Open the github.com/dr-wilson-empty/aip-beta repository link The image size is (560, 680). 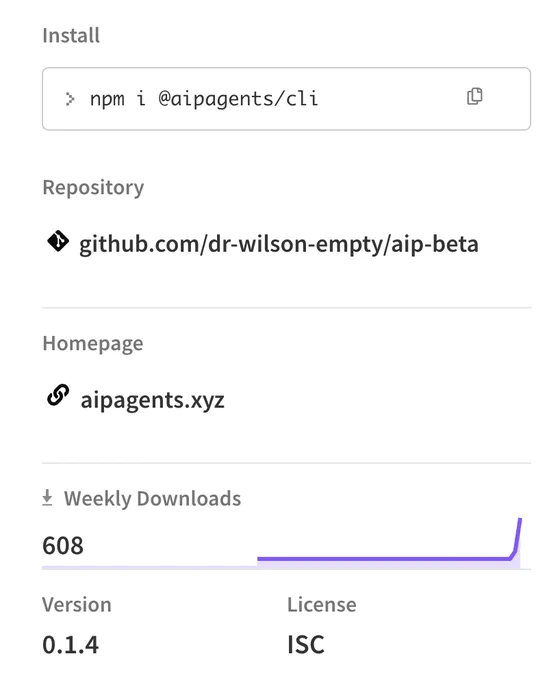(x=278, y=244)
